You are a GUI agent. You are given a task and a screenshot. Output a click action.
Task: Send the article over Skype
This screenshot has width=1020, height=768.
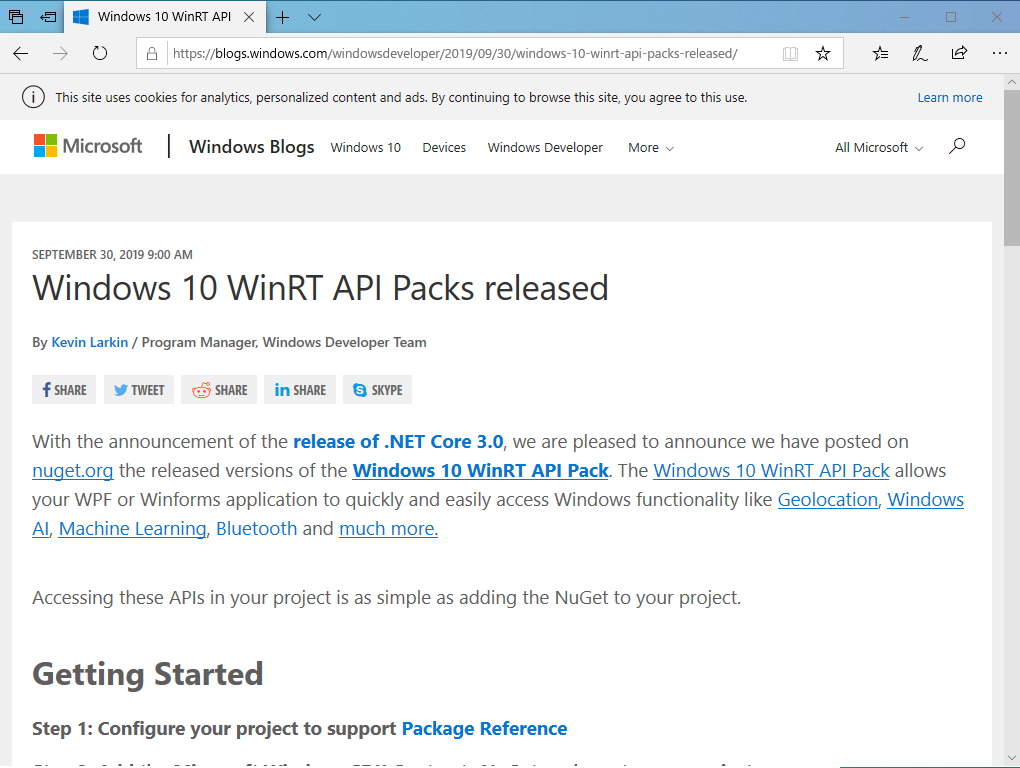click(x=377, y=389)
